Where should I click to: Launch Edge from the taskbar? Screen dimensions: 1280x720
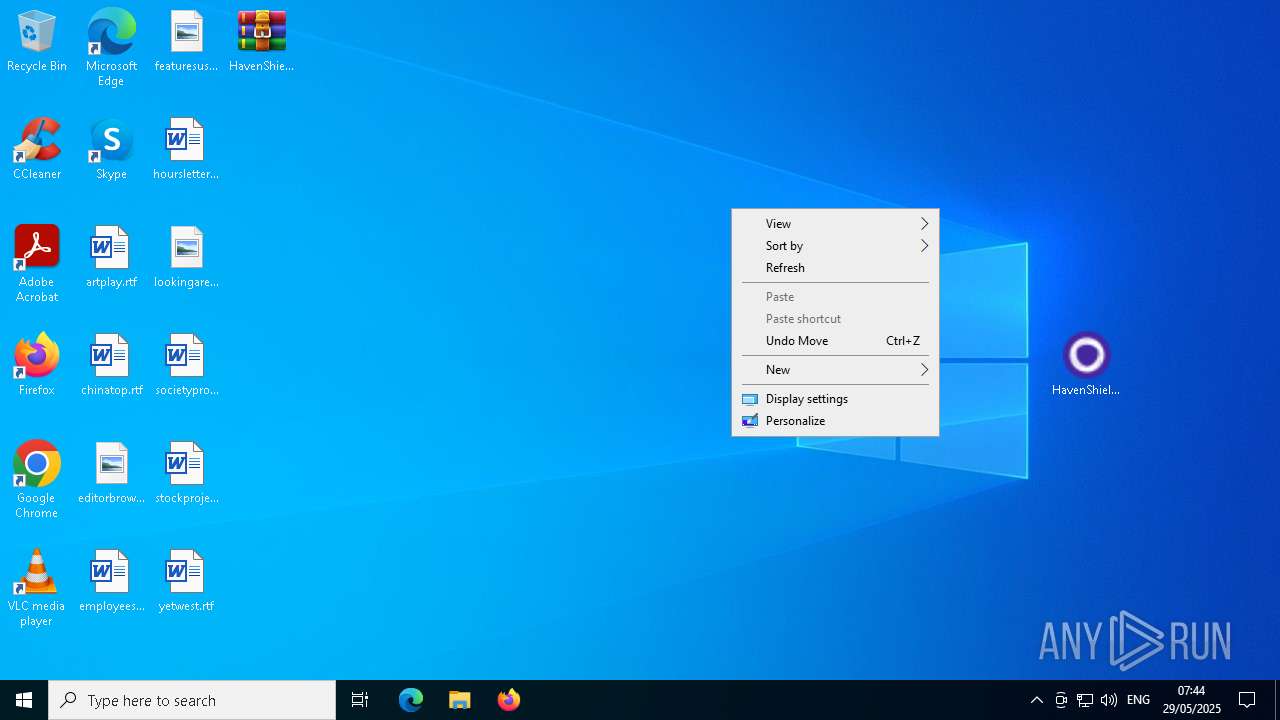point(411,700)
